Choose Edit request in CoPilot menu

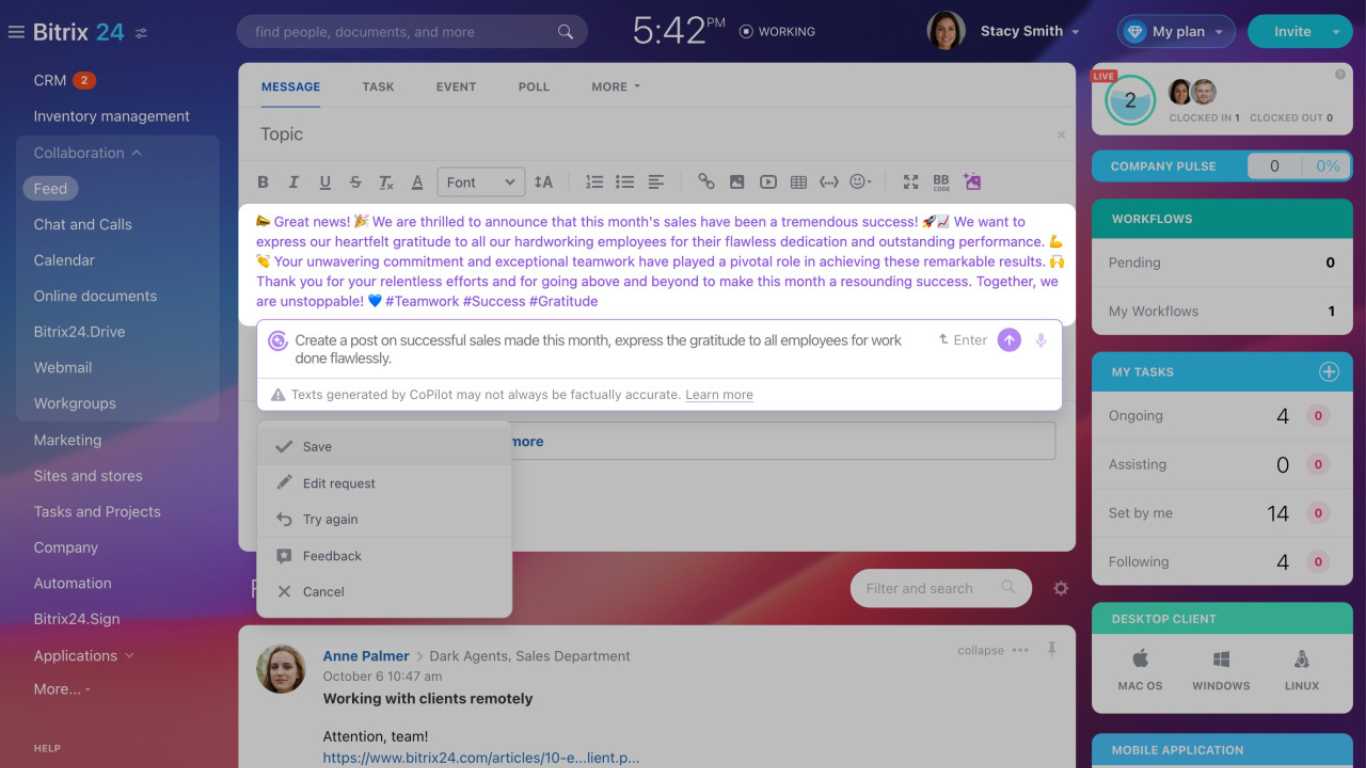tap(384, 483)
